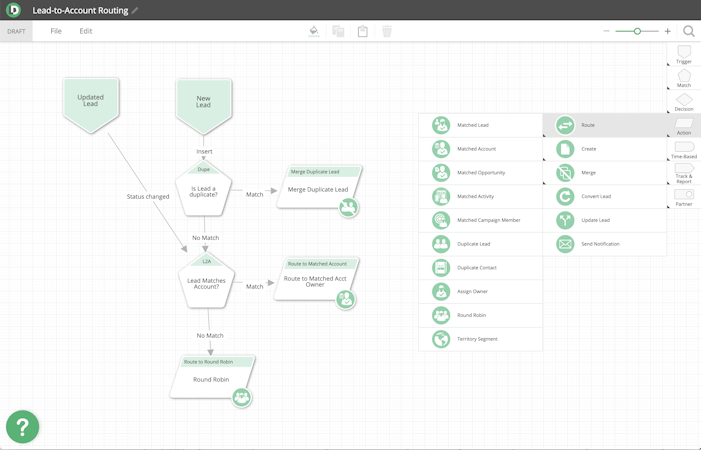Expand Match palette corner arrow
The width and height of the screenshot is (701, 450).
(x=668, y=88)
